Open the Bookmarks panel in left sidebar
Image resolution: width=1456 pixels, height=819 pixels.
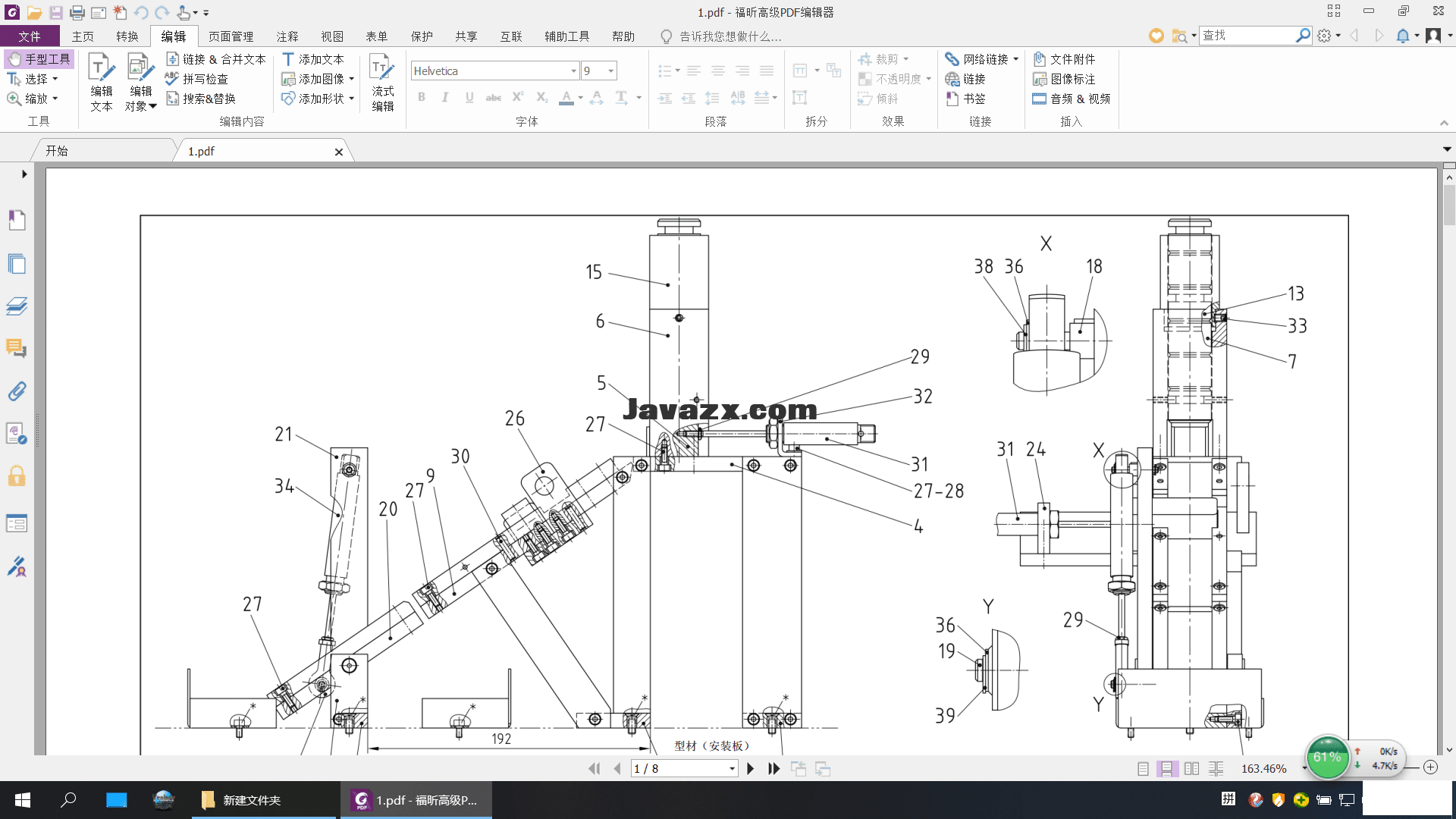pos(17,220)
